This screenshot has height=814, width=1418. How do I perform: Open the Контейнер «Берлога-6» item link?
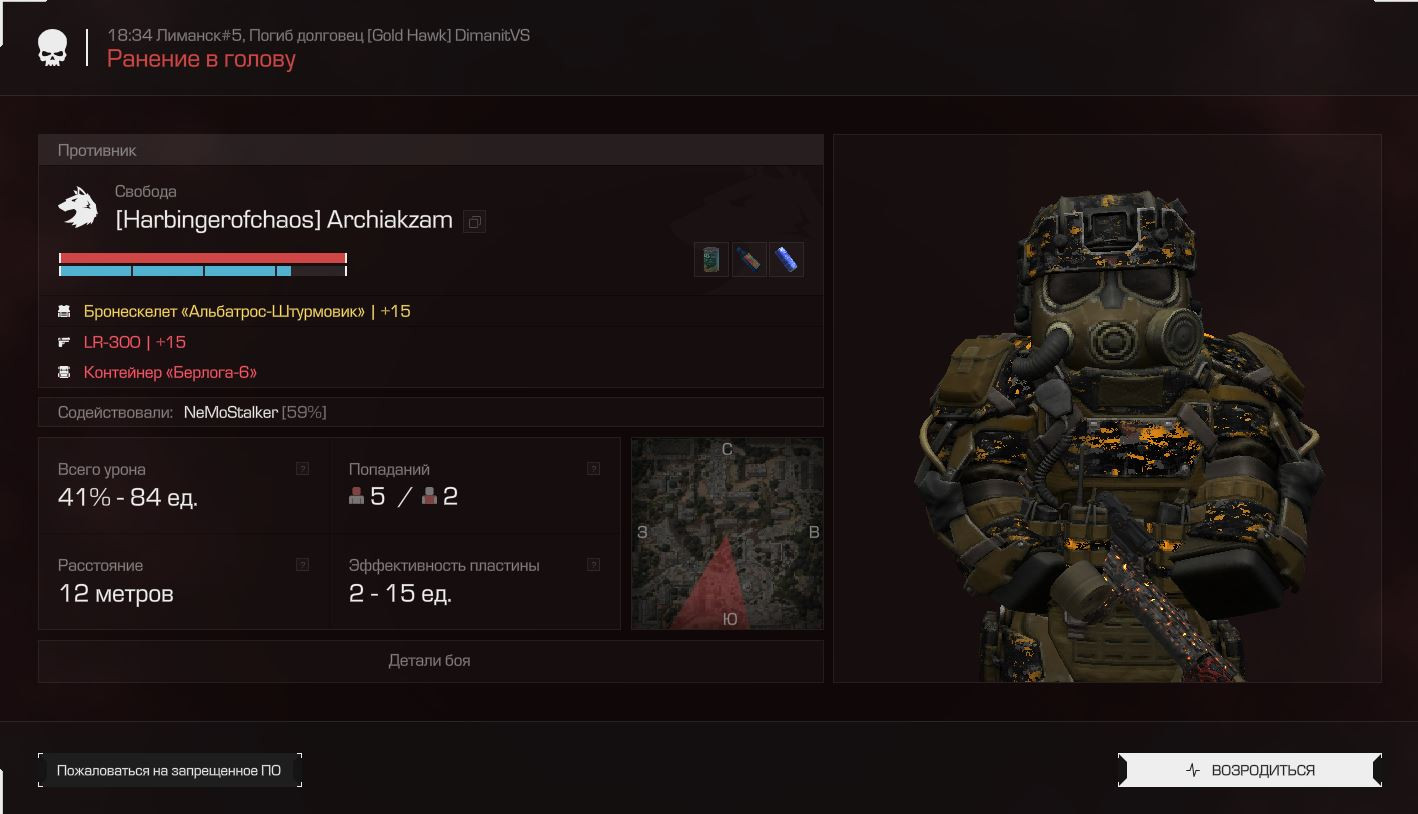coord(170,372)
